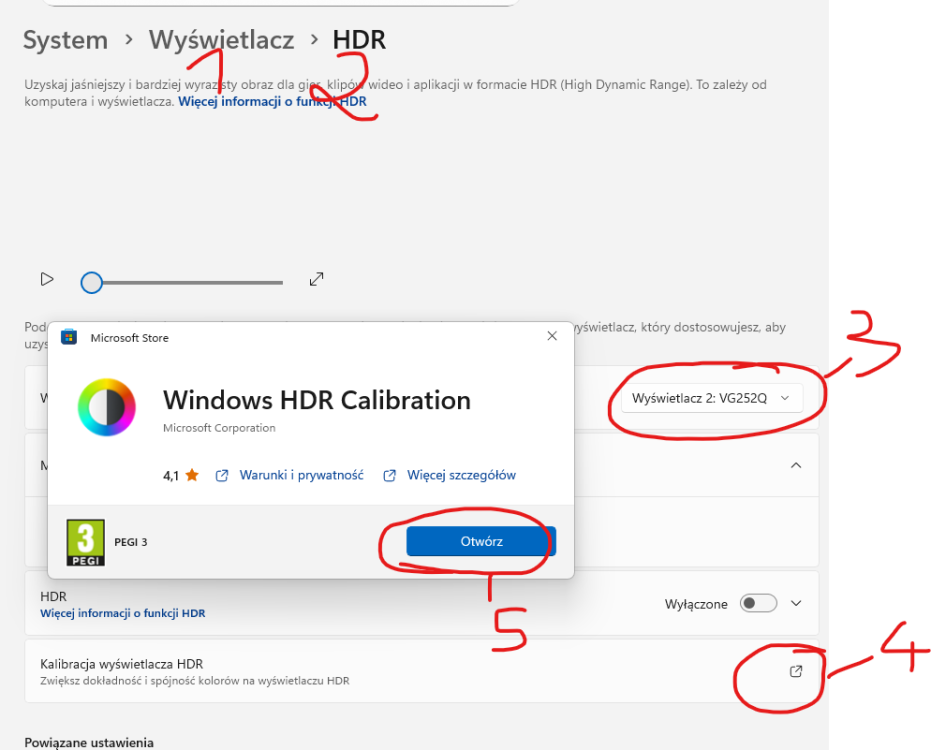Close the Microsoft Store popup
Viewport: 931px width, 750px height.
tap(552, 336)
